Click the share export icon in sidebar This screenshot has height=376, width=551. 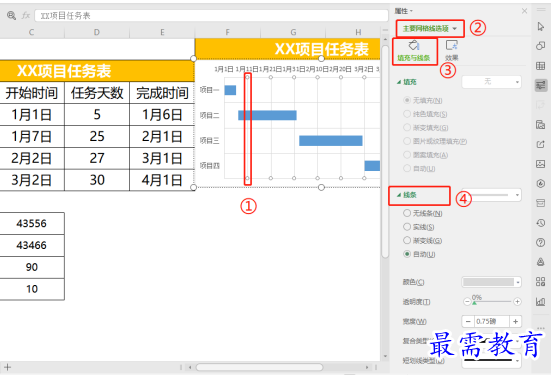pyautogui.click(x=541, y=144)
